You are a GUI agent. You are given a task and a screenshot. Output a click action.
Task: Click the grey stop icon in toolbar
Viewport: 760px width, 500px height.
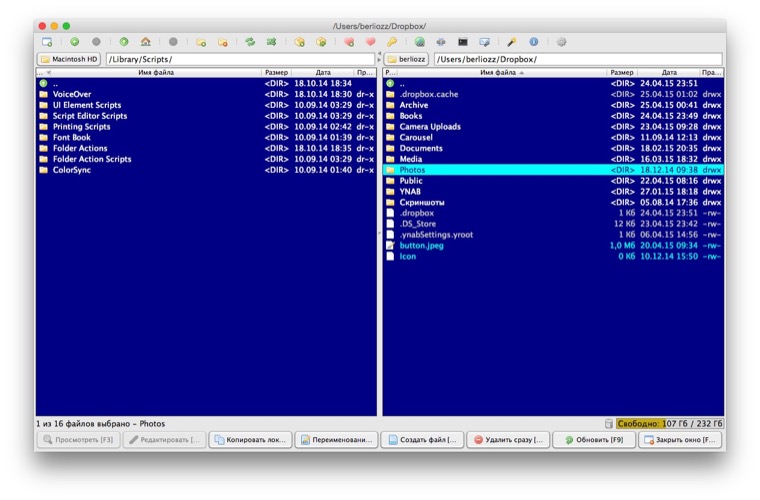pos(173,42)
